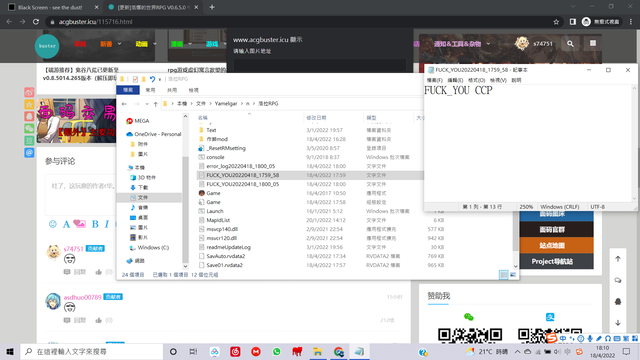Click the insert image icon in comment toolbar
640x360 pixels.
[x=80, y=224]
